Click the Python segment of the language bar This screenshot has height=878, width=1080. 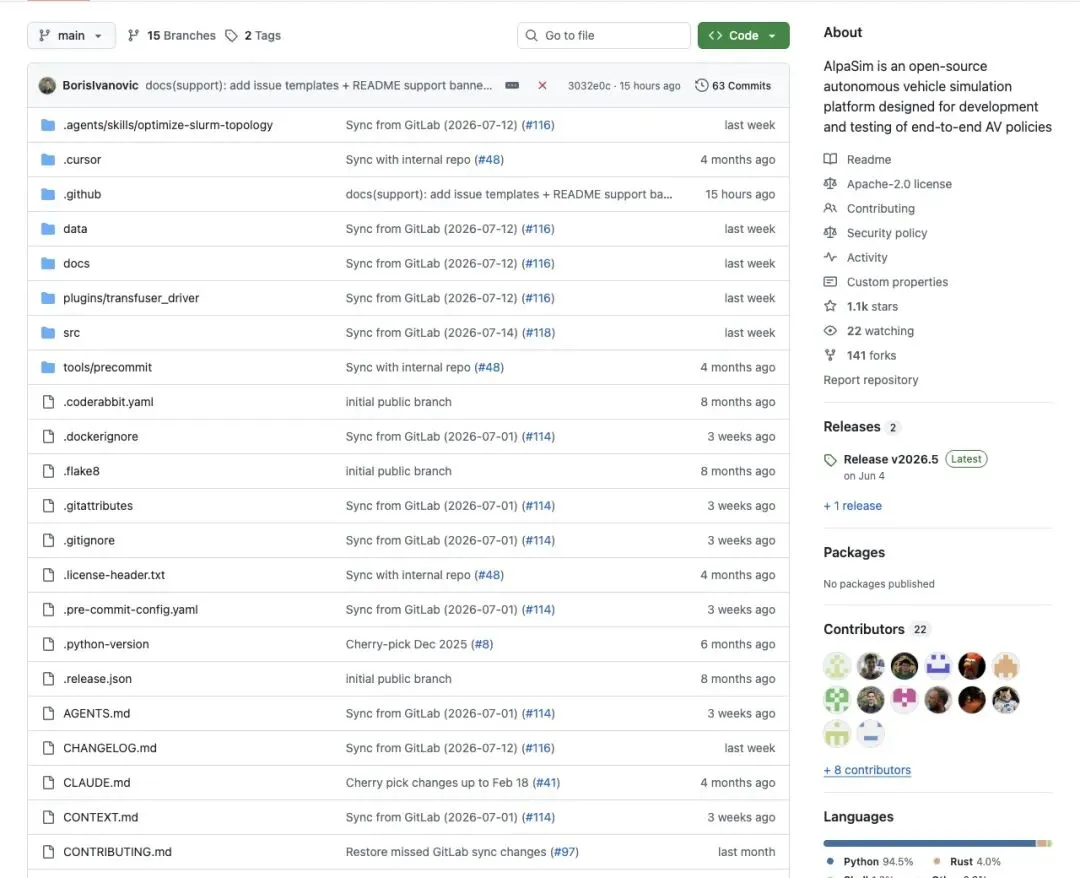pyautogui.click(x=929, y=843)
